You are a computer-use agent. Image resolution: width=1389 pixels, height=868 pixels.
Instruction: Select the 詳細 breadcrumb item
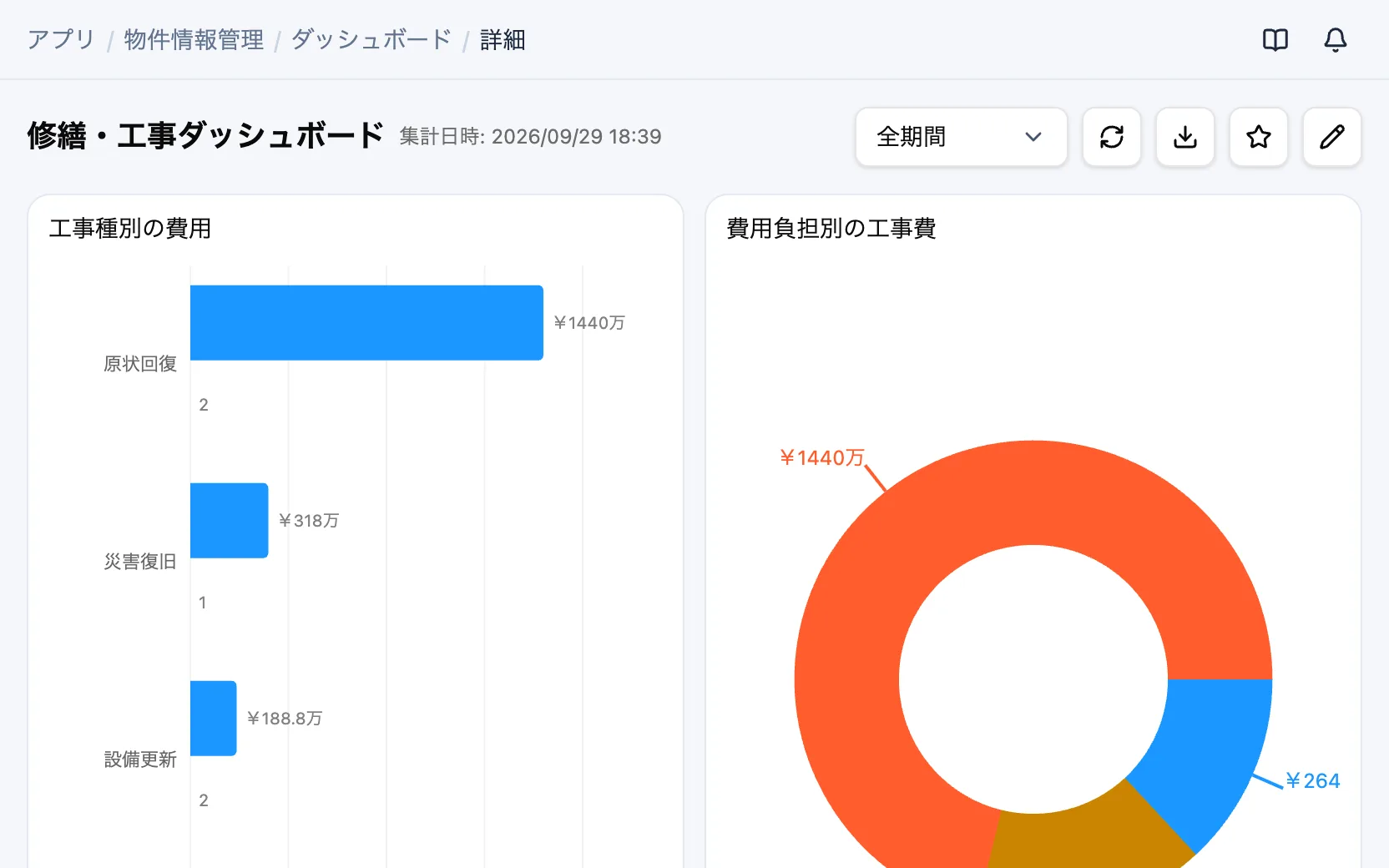tap(503, 39)
